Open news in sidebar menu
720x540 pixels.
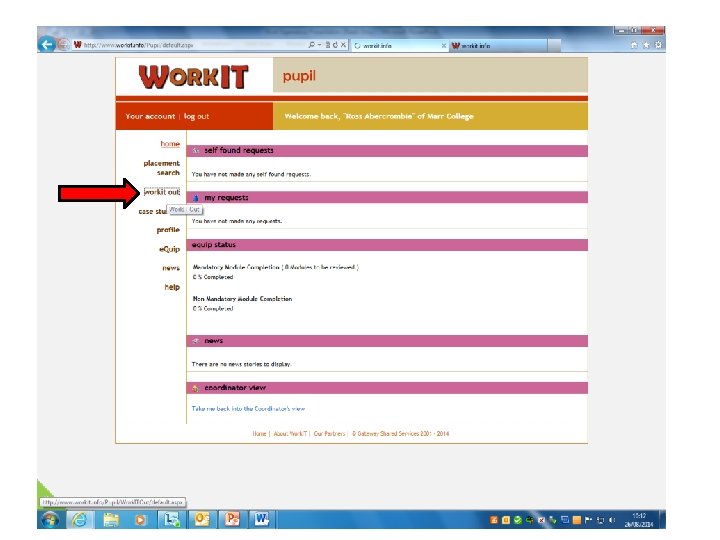pos(171,268)
